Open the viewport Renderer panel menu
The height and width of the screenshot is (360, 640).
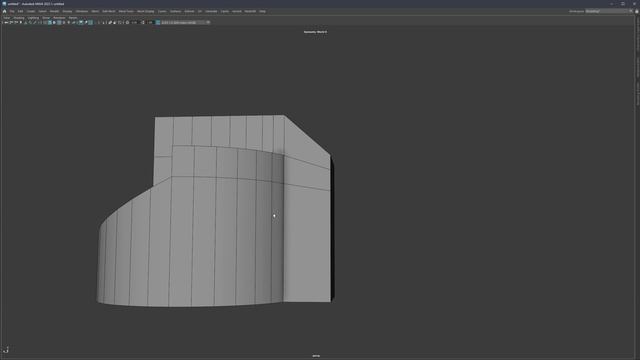(x=59, y=18)
